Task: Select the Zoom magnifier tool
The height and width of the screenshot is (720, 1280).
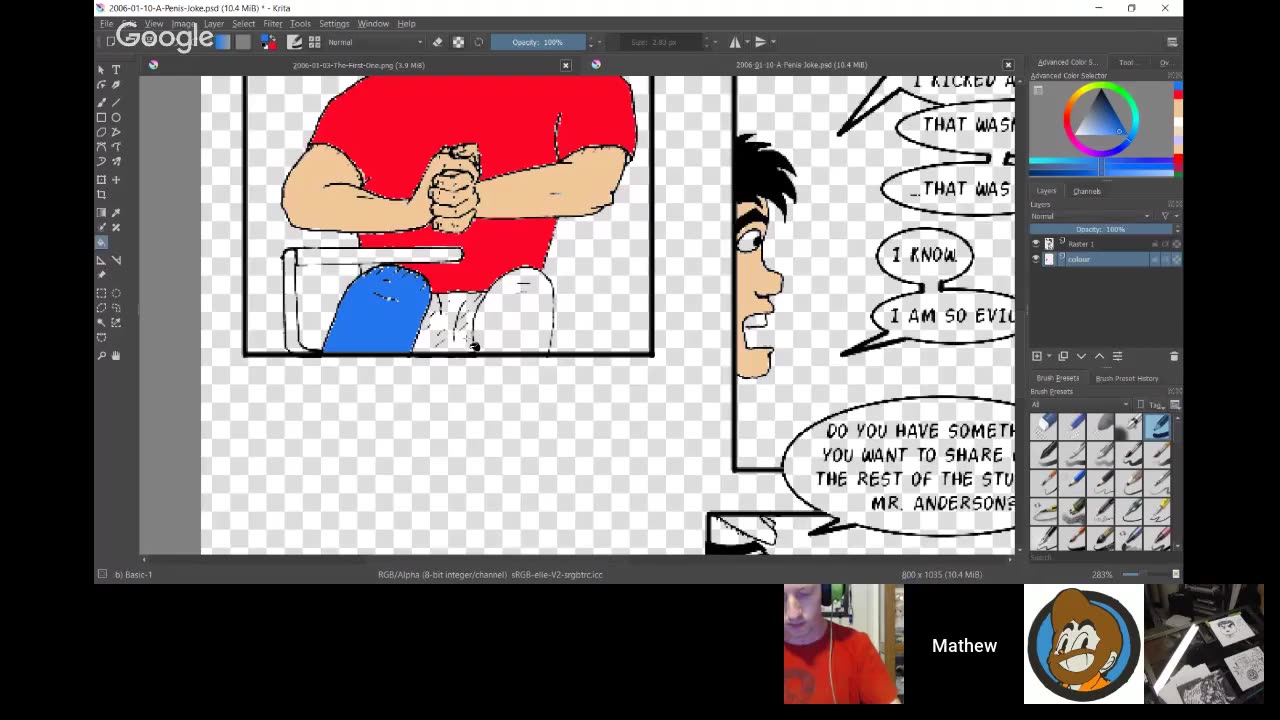Action: point(101,356)
